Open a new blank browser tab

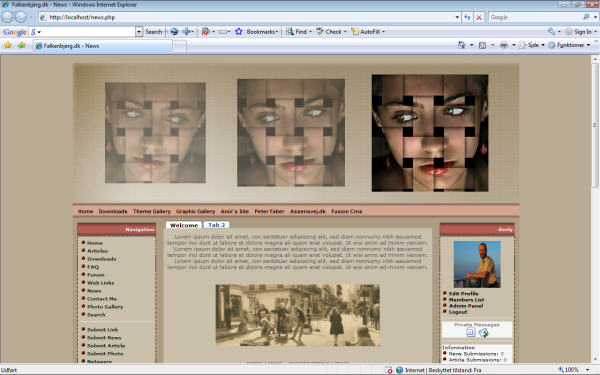pyautogui.click(x=180, y=46)
